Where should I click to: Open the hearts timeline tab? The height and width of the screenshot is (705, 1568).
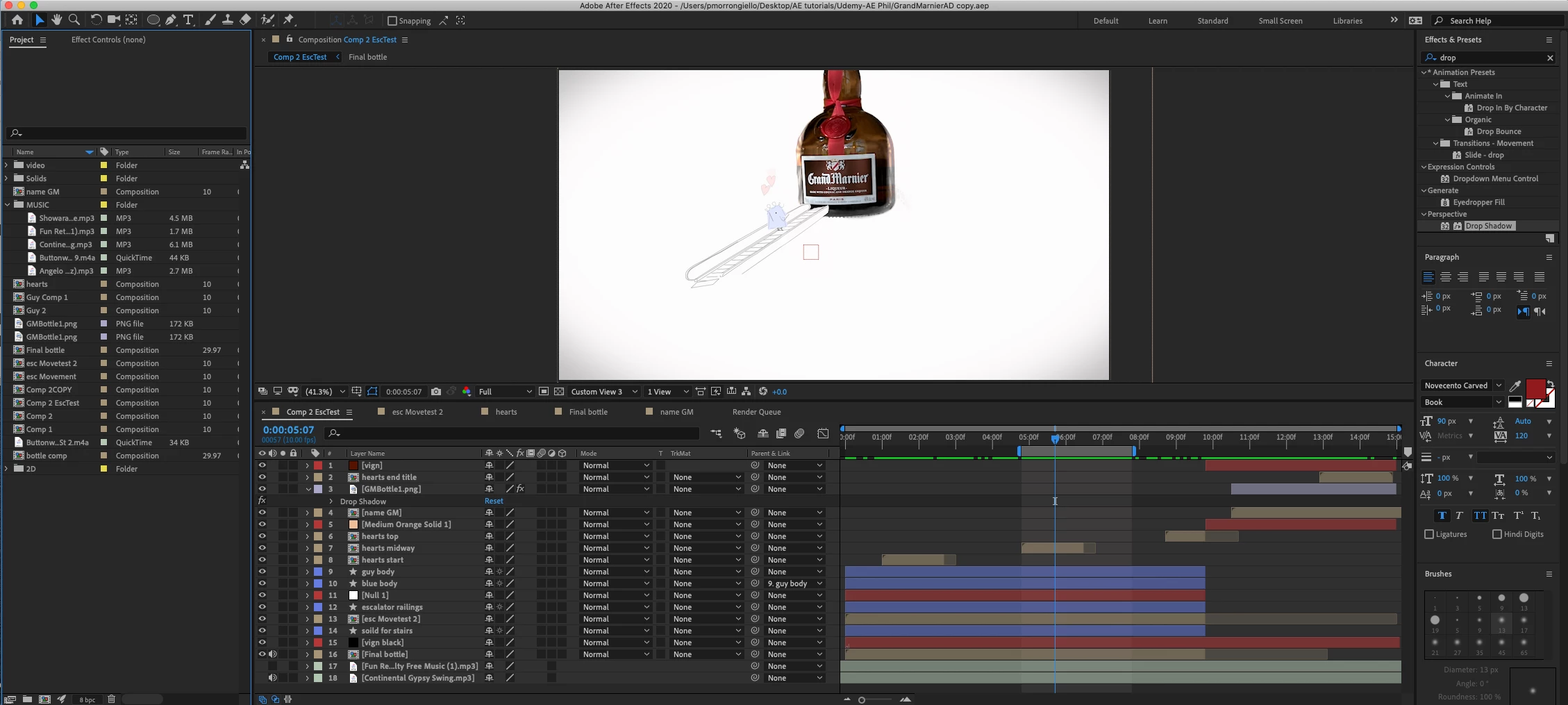click(506, 412)
